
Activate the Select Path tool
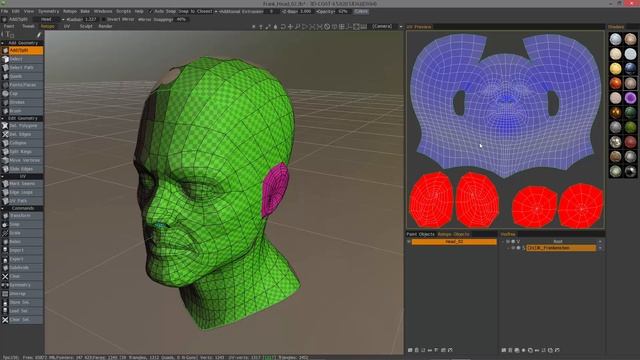click(x=22, y=68)
